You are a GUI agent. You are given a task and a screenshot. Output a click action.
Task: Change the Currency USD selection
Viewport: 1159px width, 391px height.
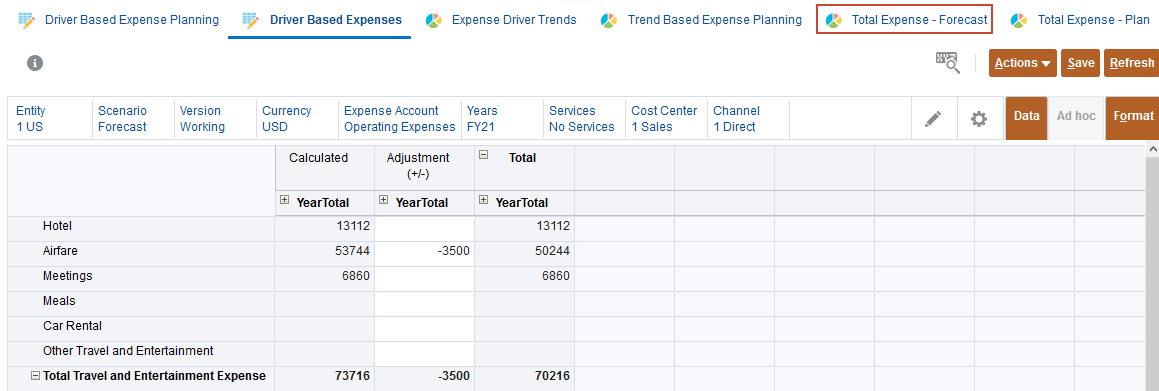(x=296, y=119)
